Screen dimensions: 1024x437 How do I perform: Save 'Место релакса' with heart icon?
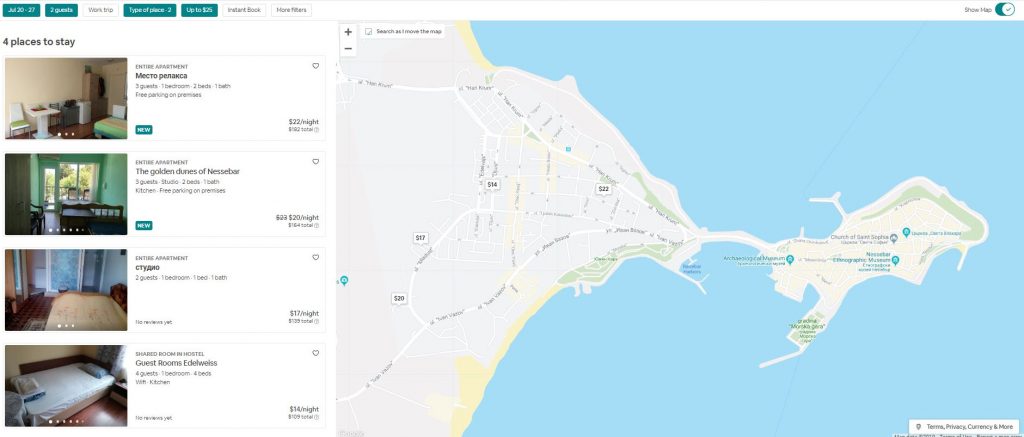point(316,66)
